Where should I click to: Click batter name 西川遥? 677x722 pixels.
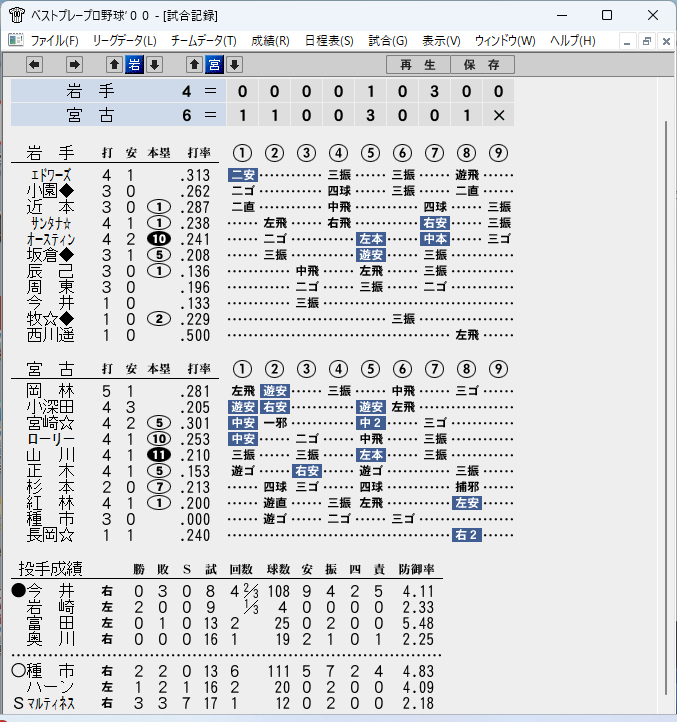51,335
